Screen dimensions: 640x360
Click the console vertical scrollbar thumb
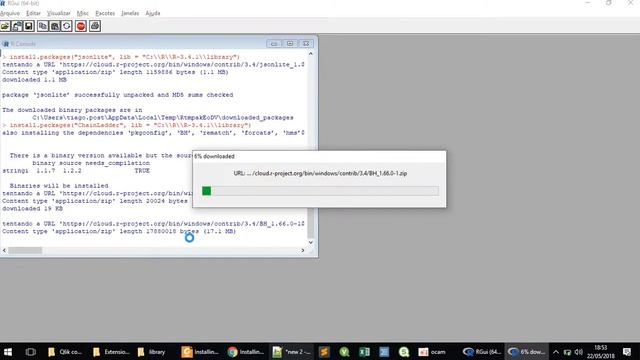311,224
